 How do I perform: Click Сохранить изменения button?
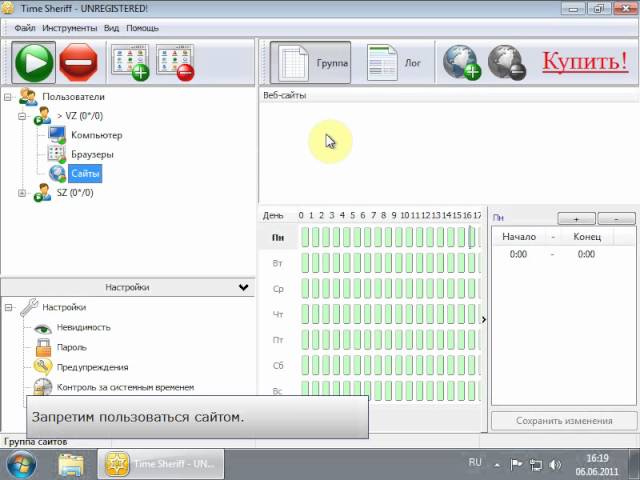(x=564, y=421)
